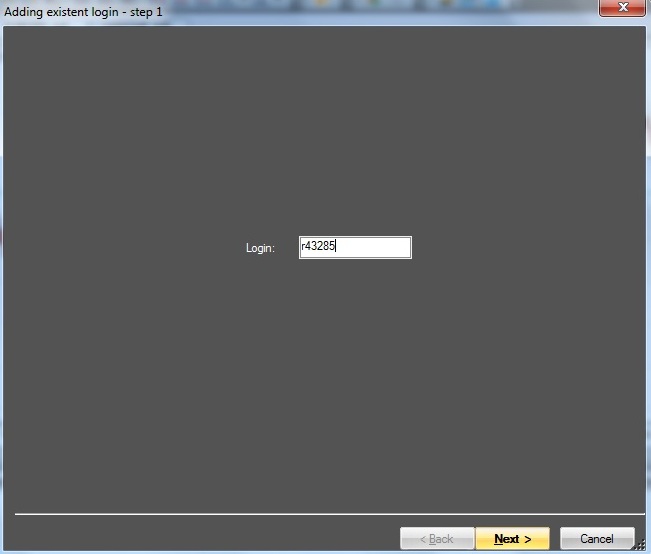This screenshot has width=651, height=554.
Task: Click the dialog's left window border
Action: [x=2, y=280]
